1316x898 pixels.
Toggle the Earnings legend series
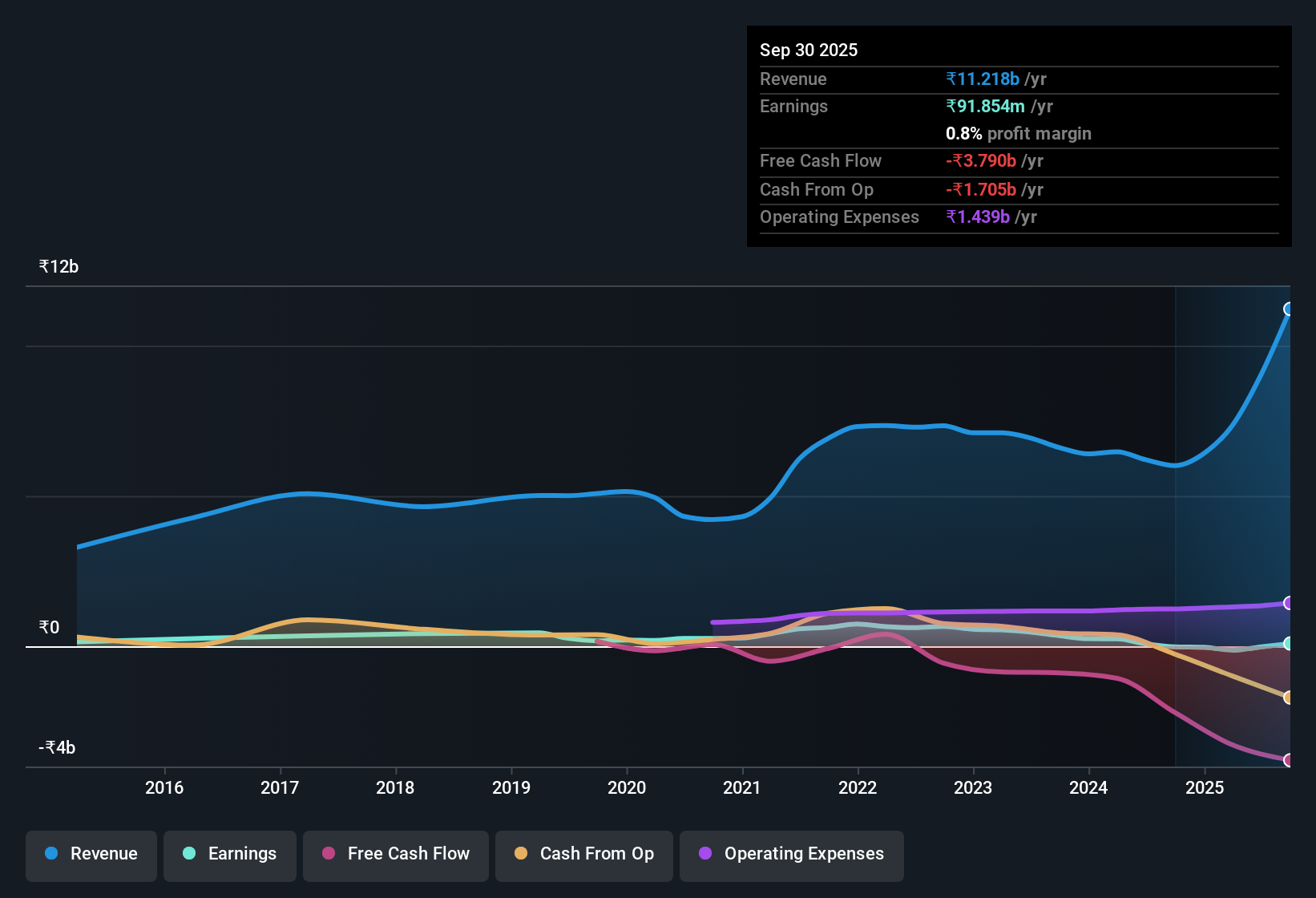[x=229, y=855]
